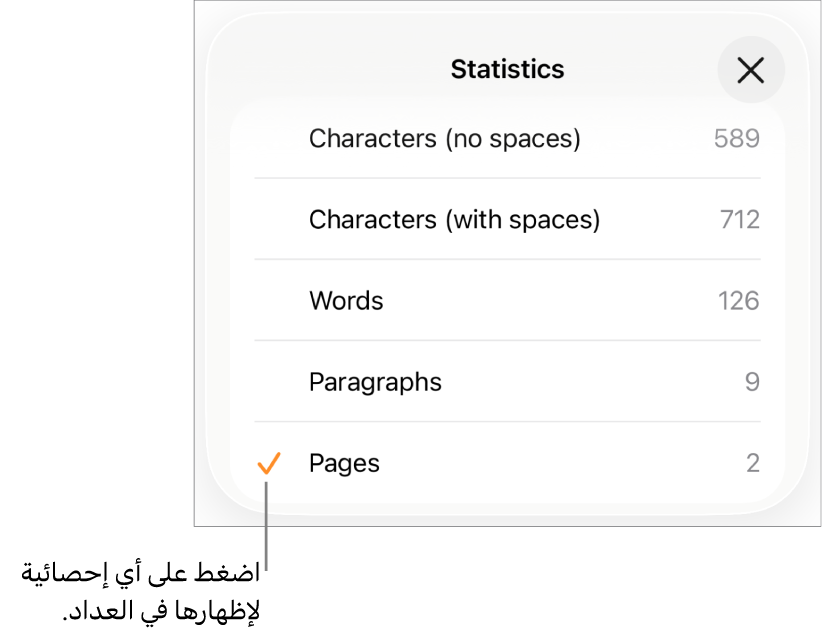Click the paragraph count value 9

point(752,382)
